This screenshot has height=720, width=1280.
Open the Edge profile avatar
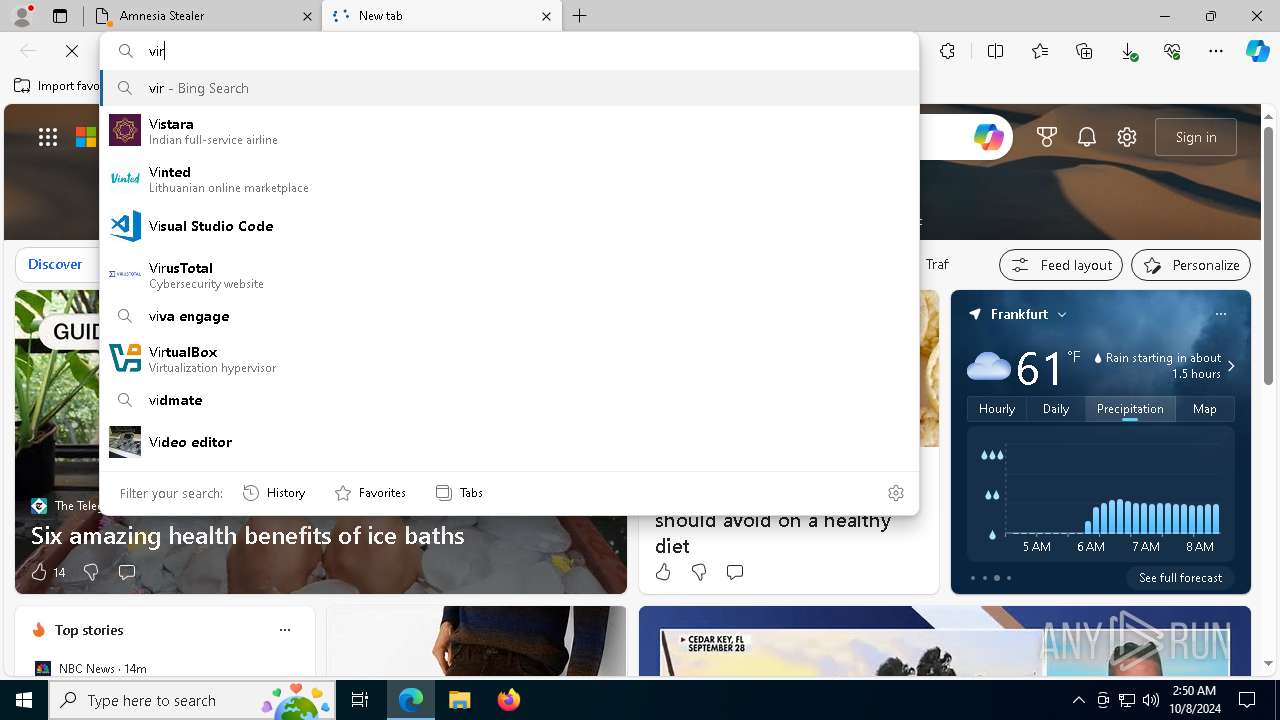point(23,16)
